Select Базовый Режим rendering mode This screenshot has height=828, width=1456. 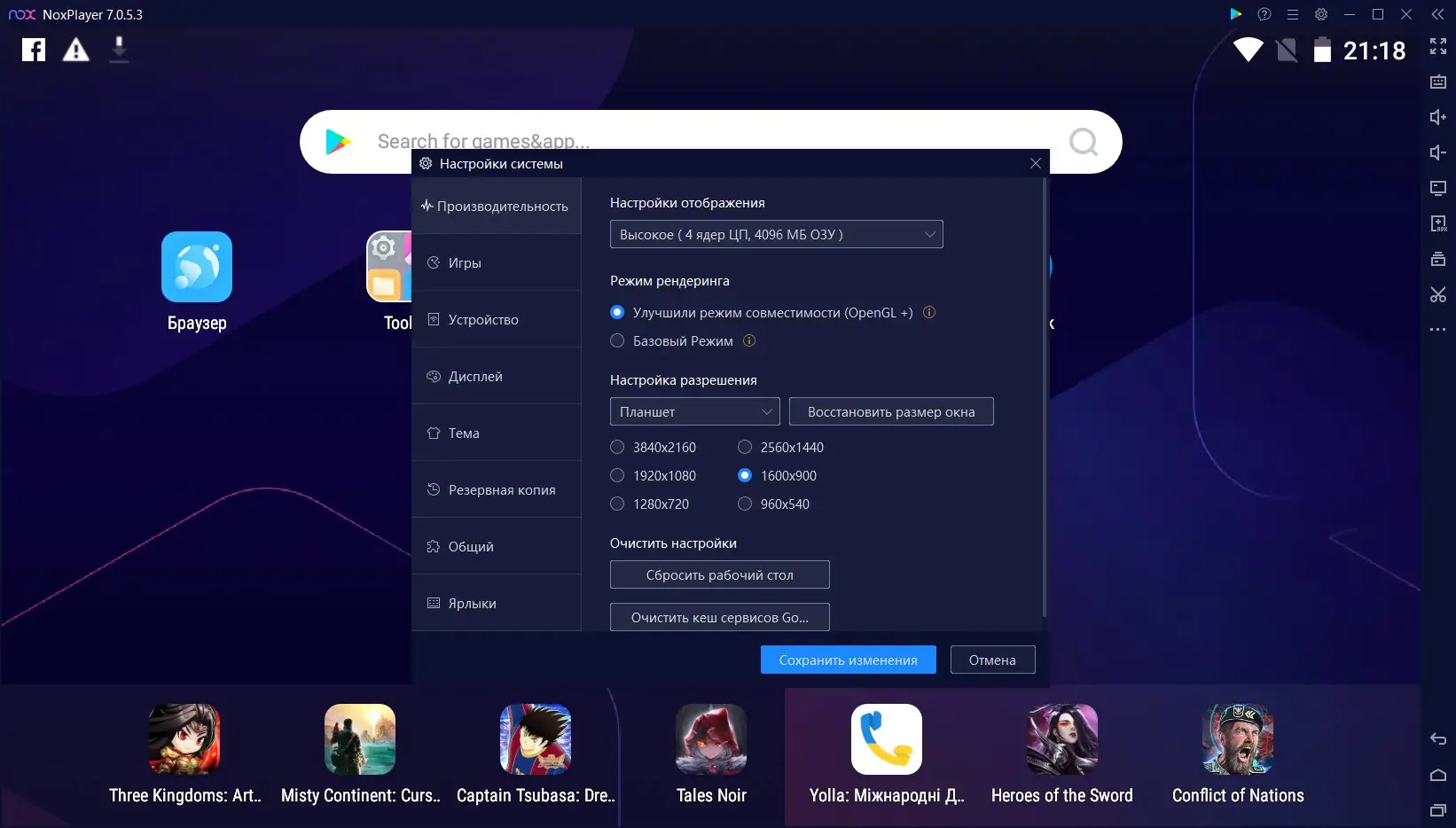pos(617,340)
